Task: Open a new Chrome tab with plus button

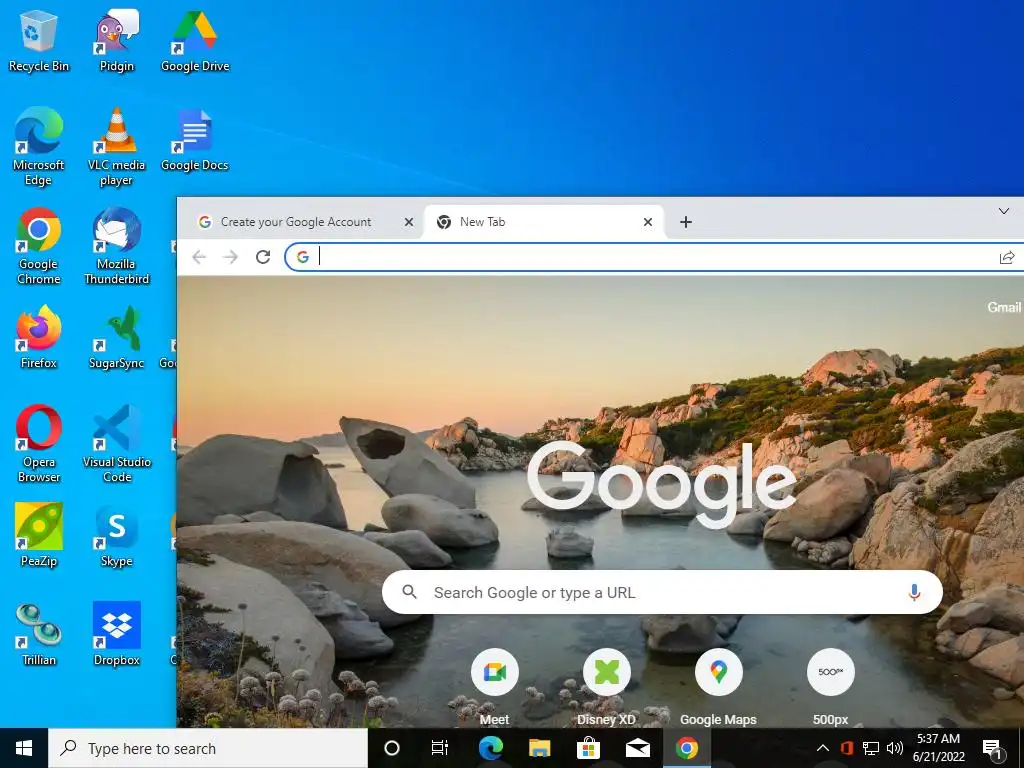Action: click(686, 222)
